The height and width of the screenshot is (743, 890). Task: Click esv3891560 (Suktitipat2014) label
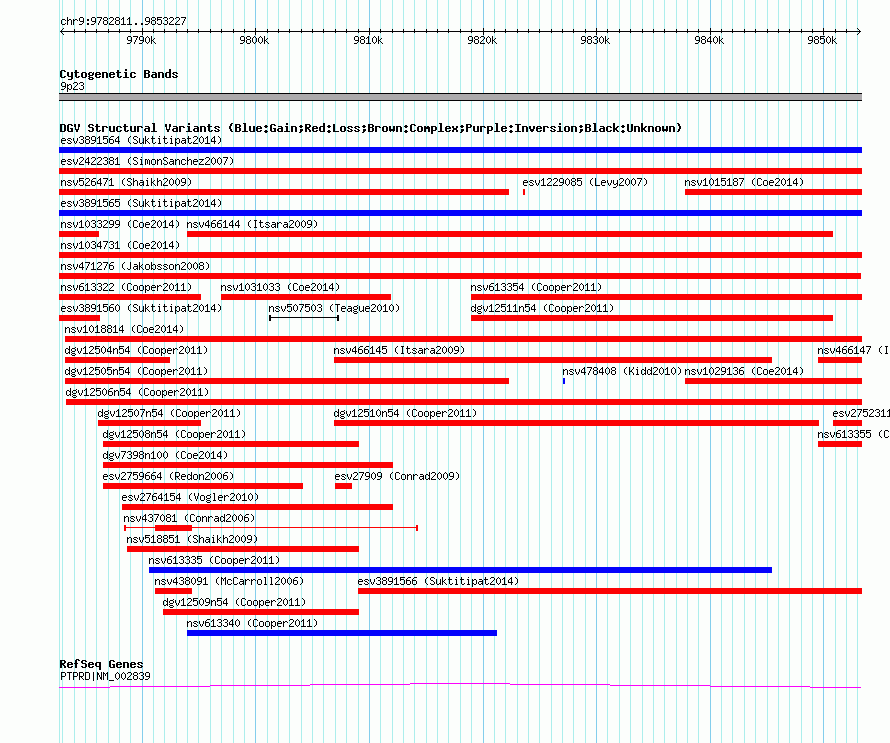click(141, 308)
